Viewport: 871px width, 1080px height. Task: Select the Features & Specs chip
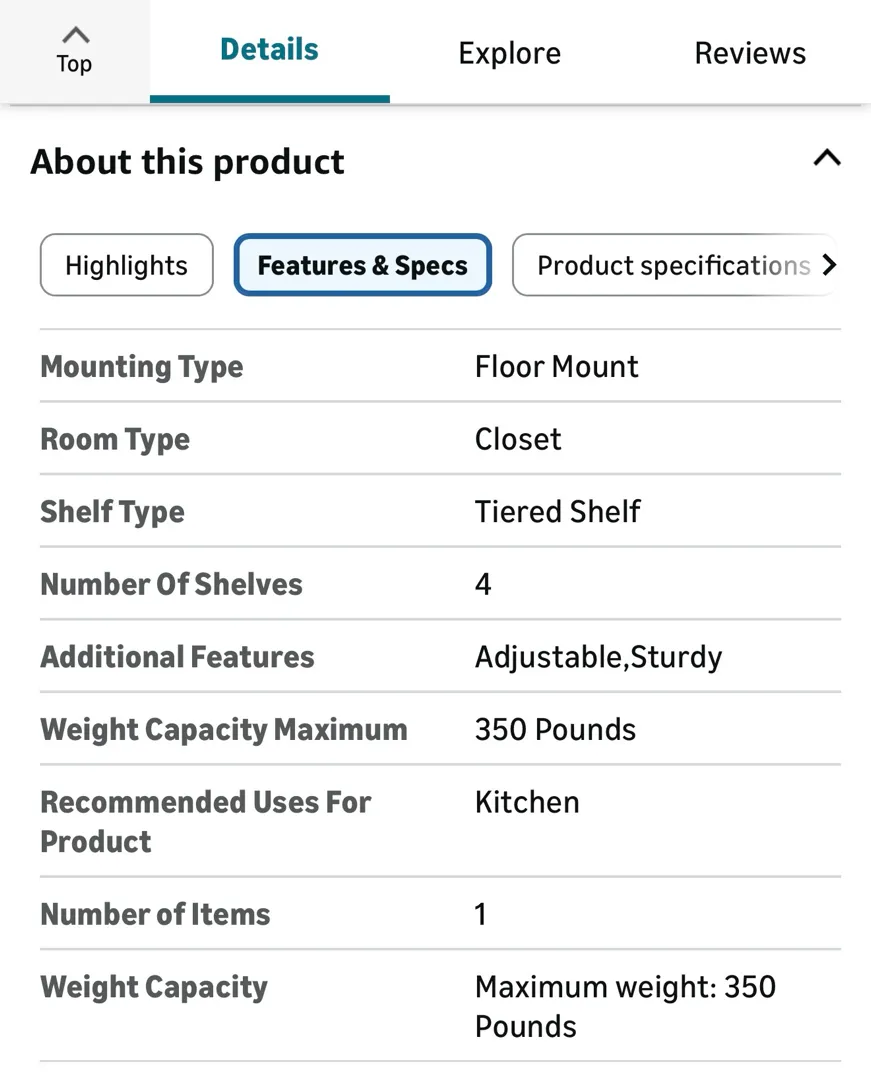point(362,265)
